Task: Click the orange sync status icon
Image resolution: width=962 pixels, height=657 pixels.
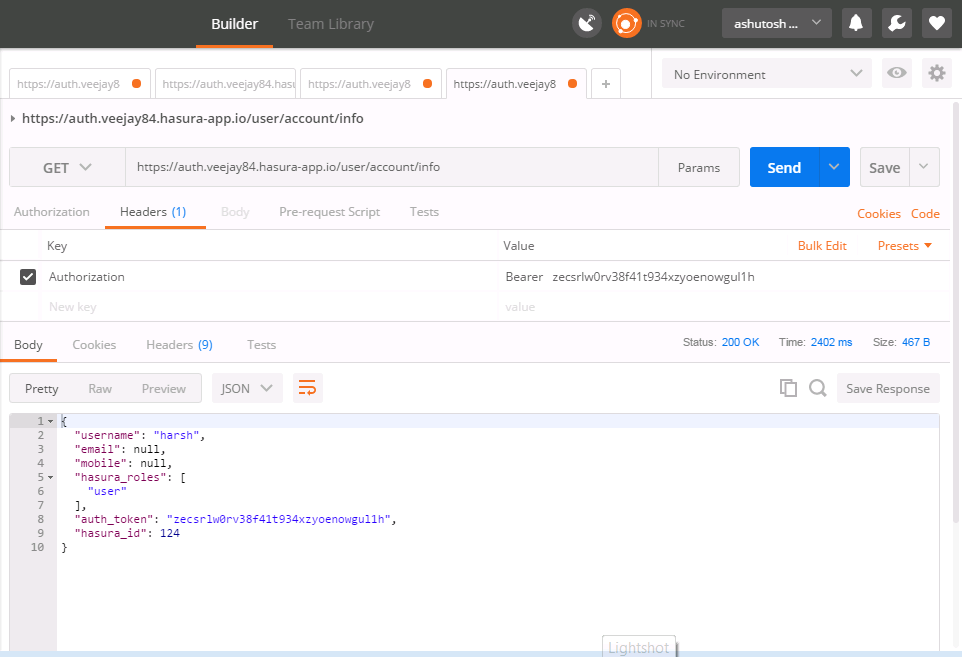Action: pyautogui.click(x=626, y=24)
